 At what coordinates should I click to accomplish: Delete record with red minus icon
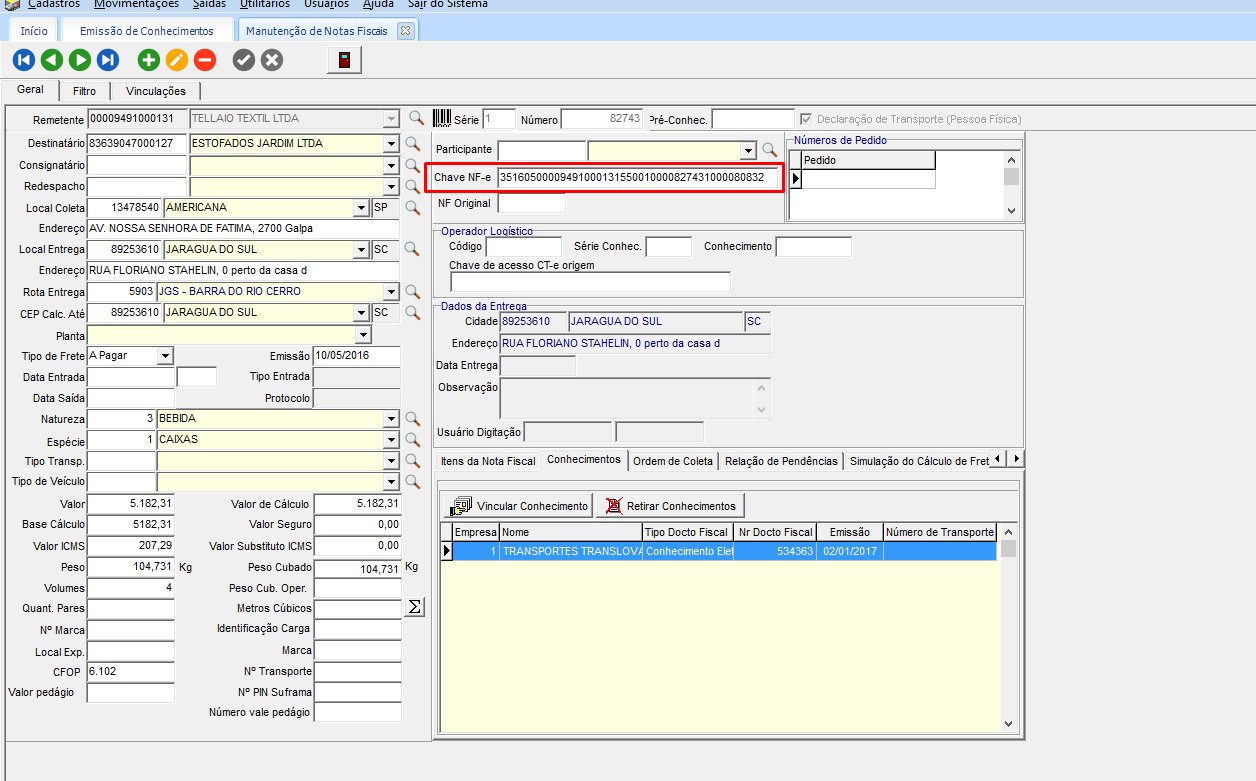(x=204, y=61)
